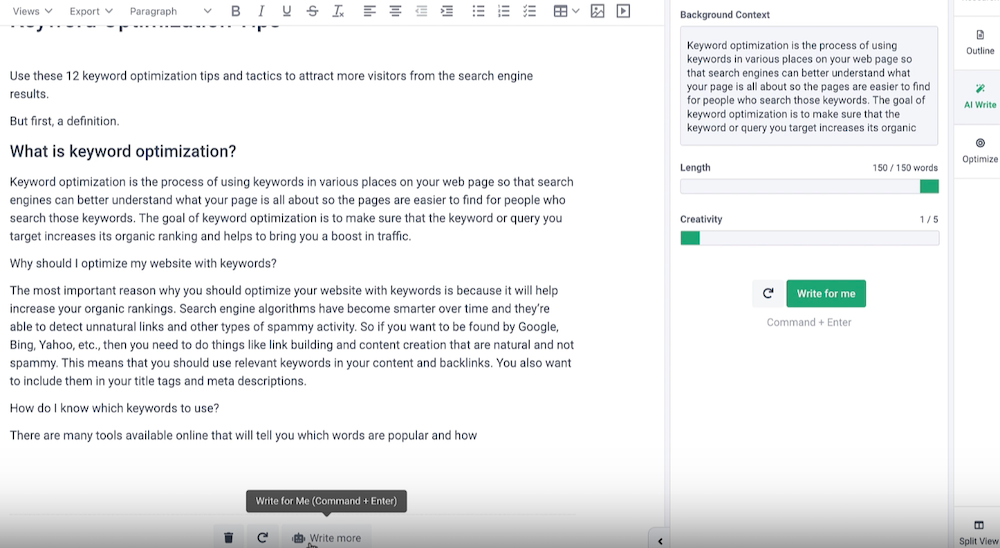This screenshot has height=548, width=1000.
Task: Click the 'Background Context' label
Action: pos(724,15)
